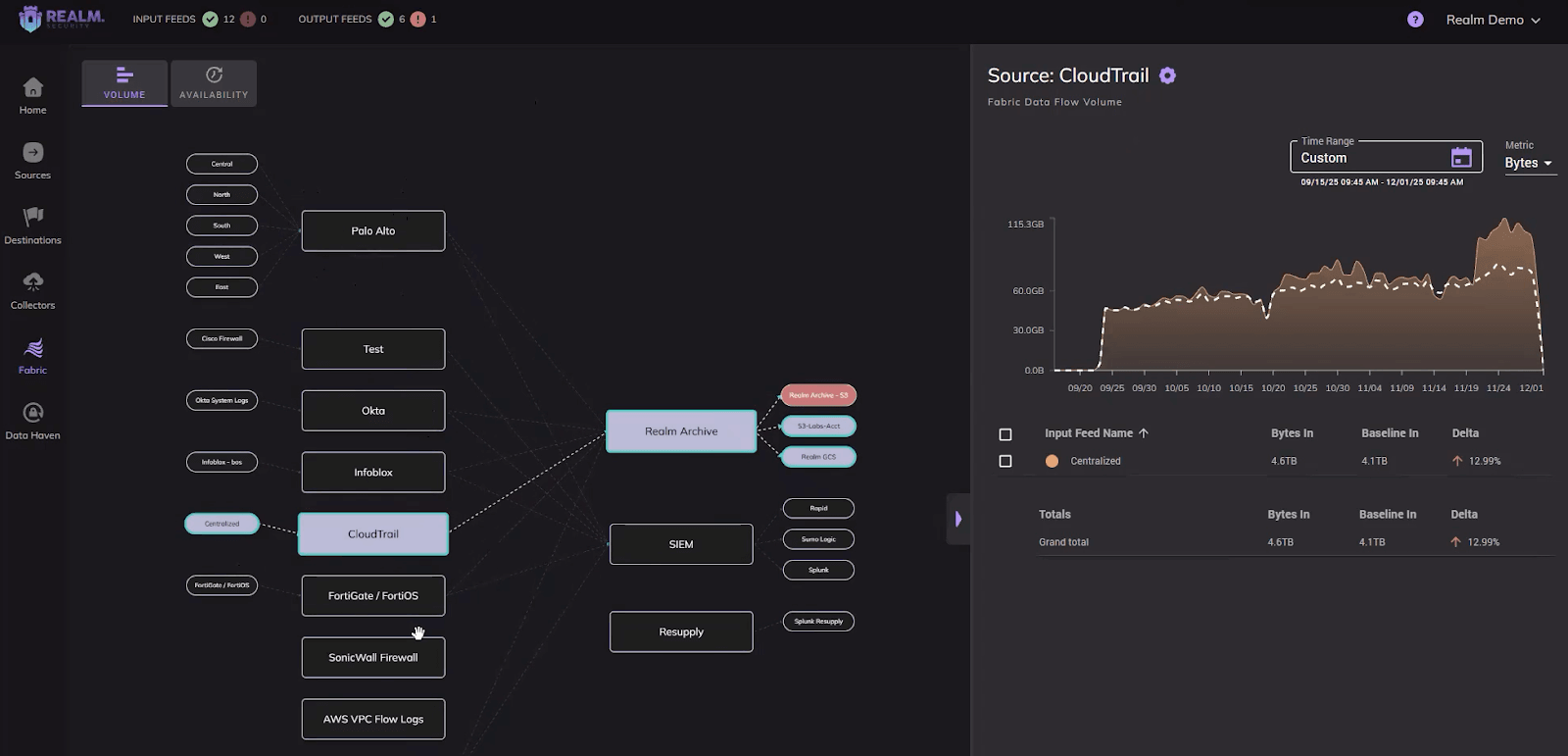Click the Grand total row label

click(x=1063, y=542)
